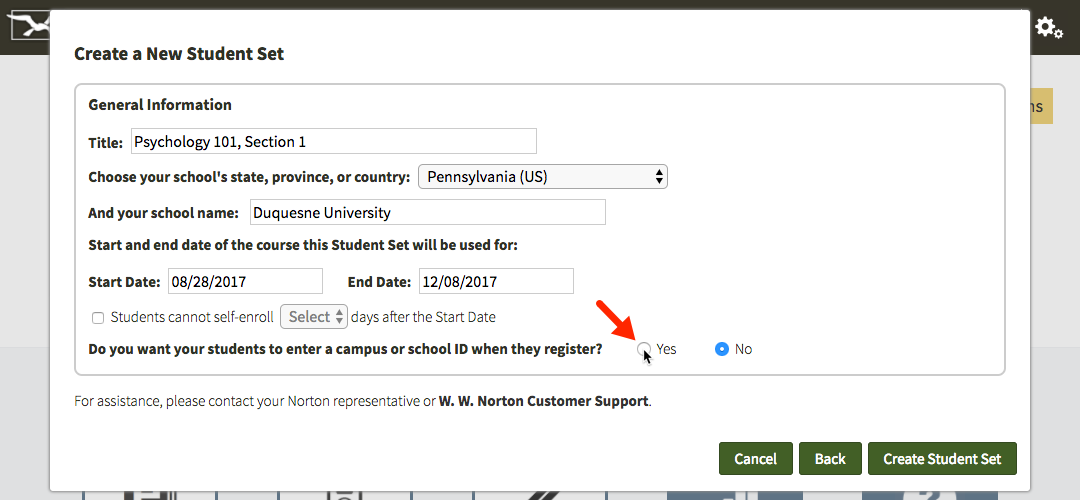Select Yes for campus ID requirement

pyautogui.click(x=643, y=349)
